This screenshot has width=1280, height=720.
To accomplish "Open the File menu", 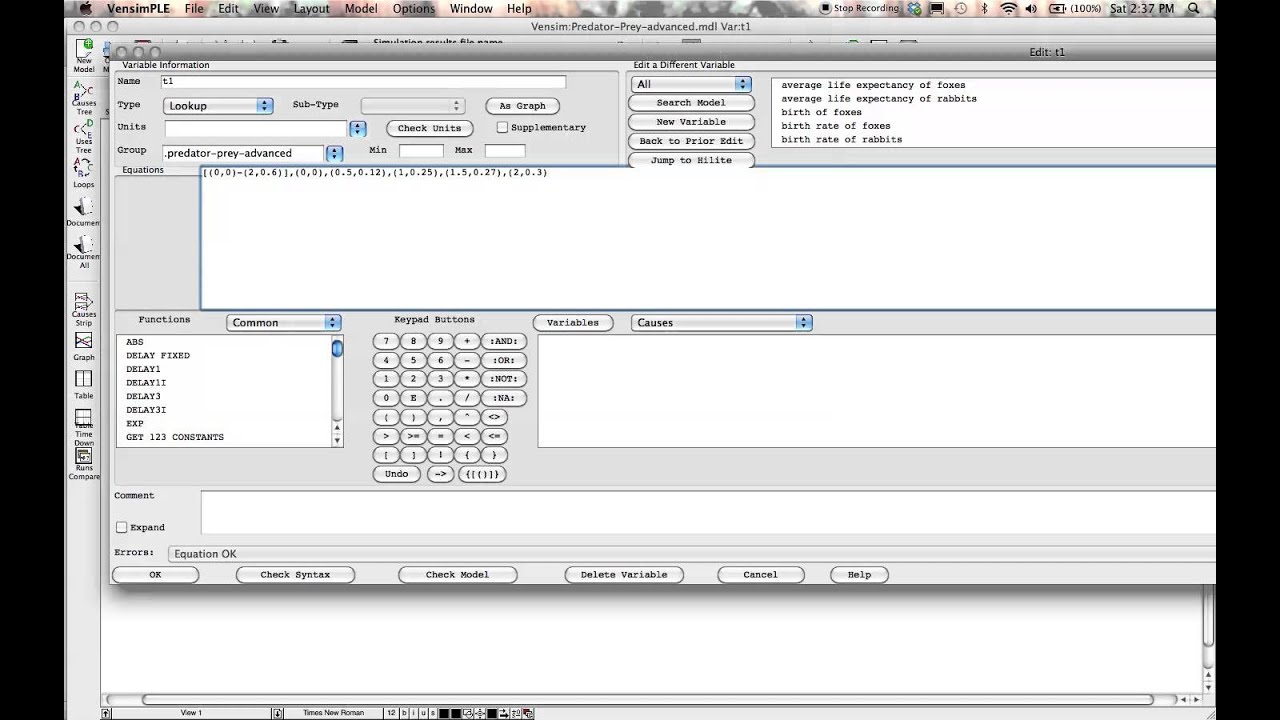I will click(x=194, y=9).
